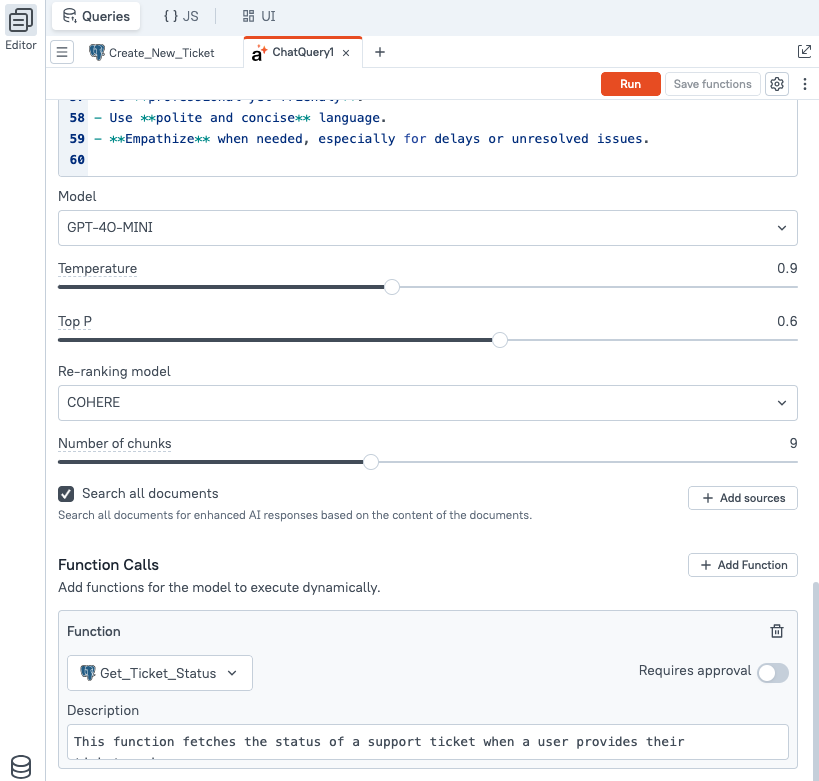Open the Re-ranking model dropdown showing COHERE
Viewport: 819px width, 781px height.
coord(427,403)
